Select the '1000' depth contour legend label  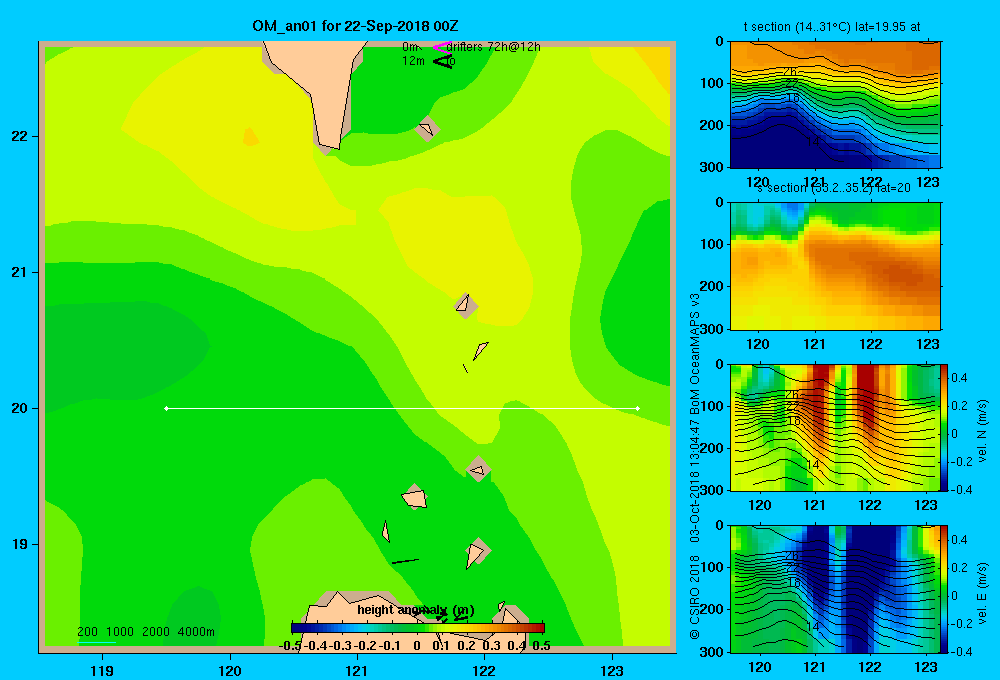coord(120,632)
